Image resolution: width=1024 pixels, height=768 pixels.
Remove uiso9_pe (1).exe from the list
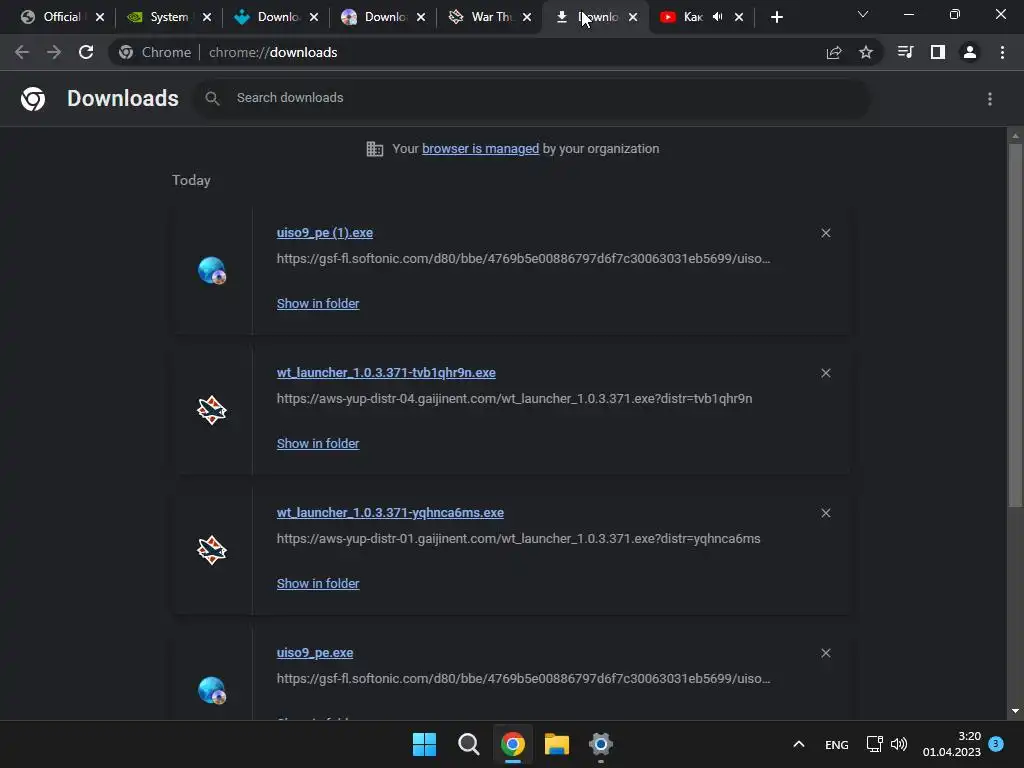coord(825,233)
